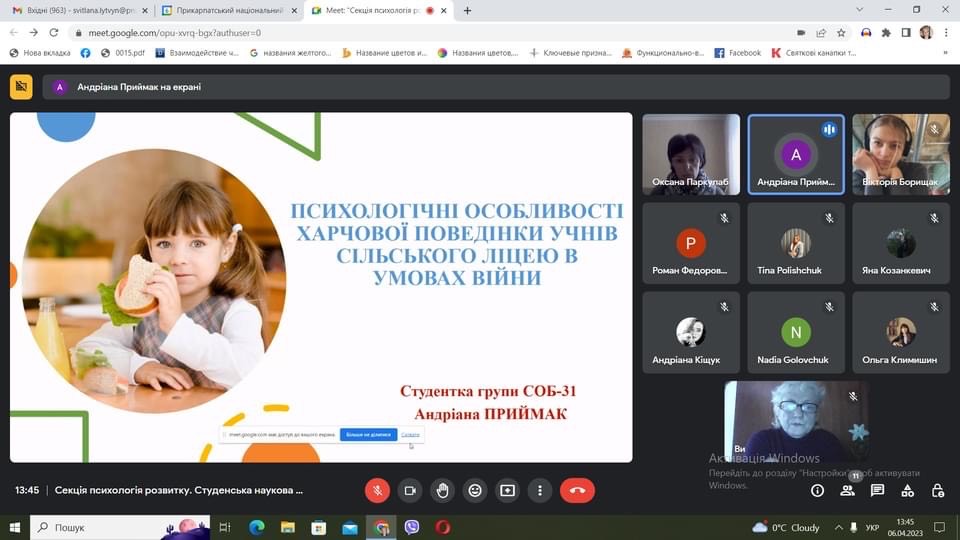This screenshot has width=960, height=540.
Task: Open host controls lock icon
Action: [x=937, y=490]
